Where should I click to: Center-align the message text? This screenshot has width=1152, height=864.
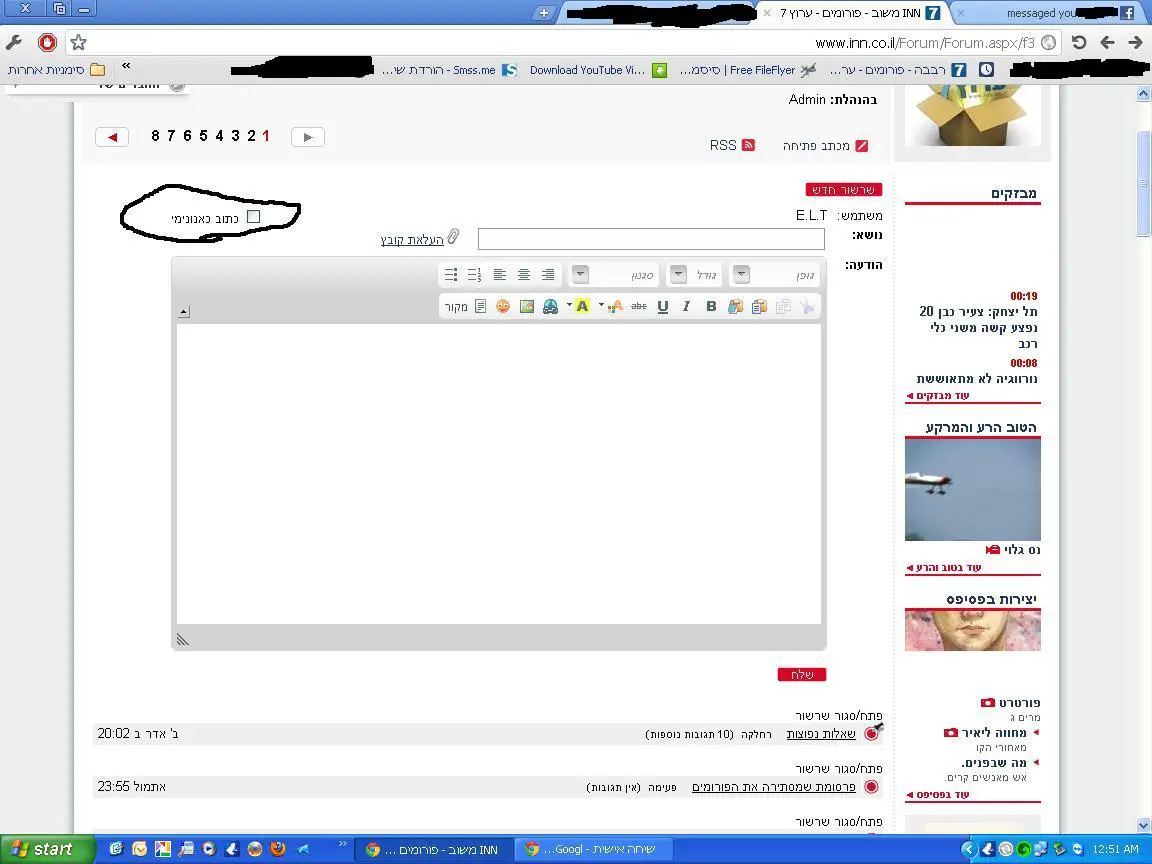pyautogui.click(x=523, y=275)
